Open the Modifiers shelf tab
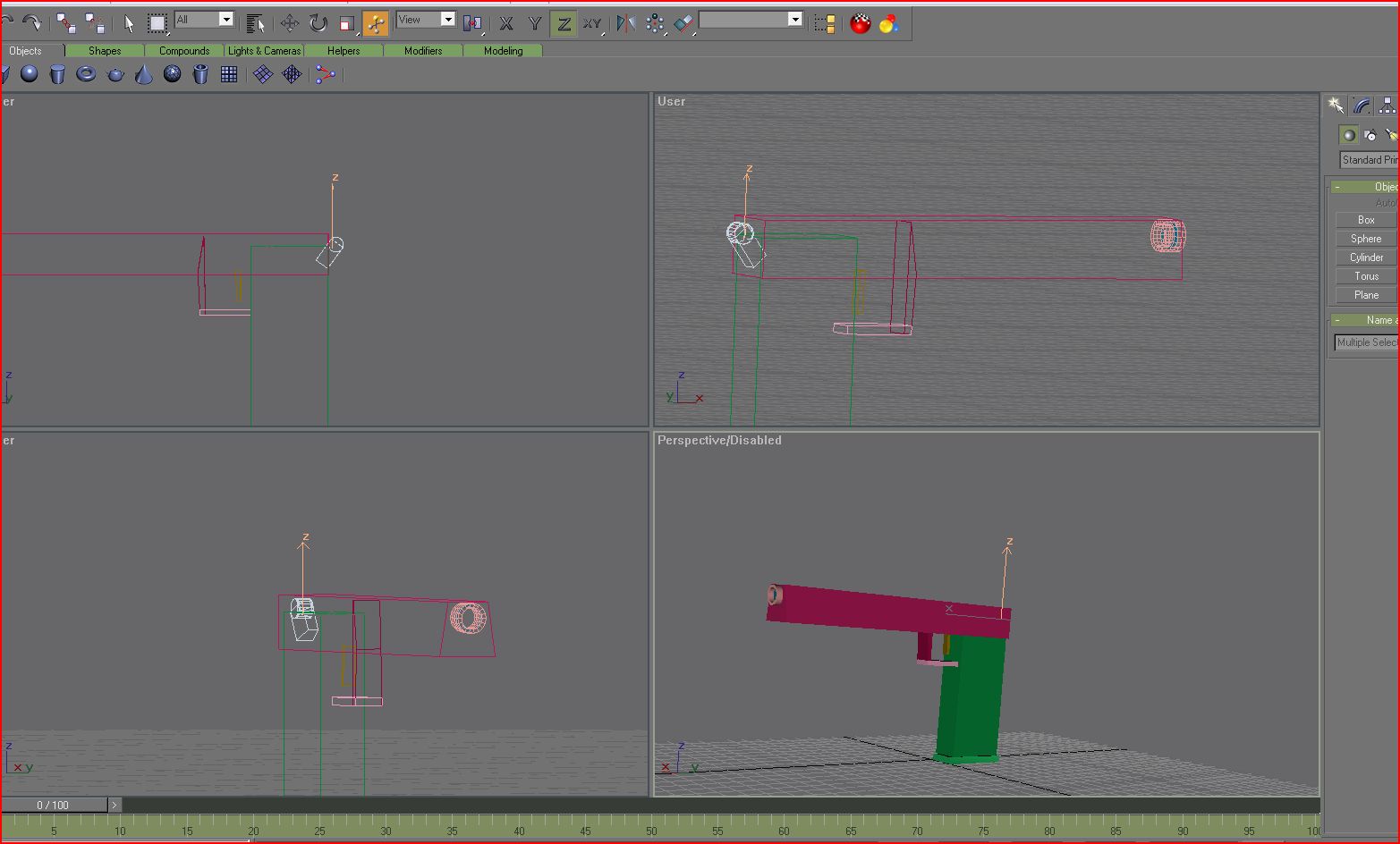Image resolution: width=1400 pixels, height=844 pixels. [423, 51]
